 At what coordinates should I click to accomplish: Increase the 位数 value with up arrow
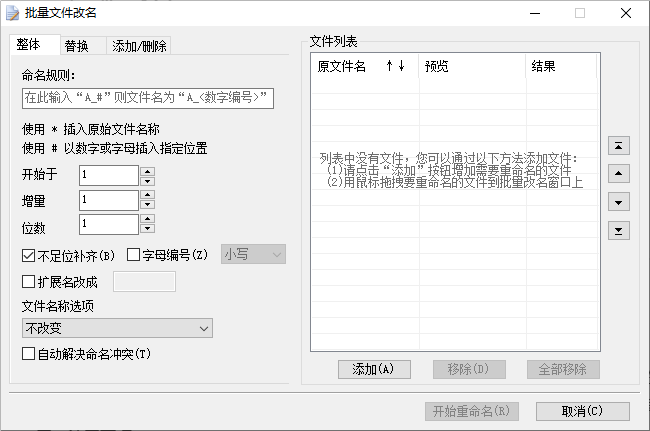coord(148,218)
